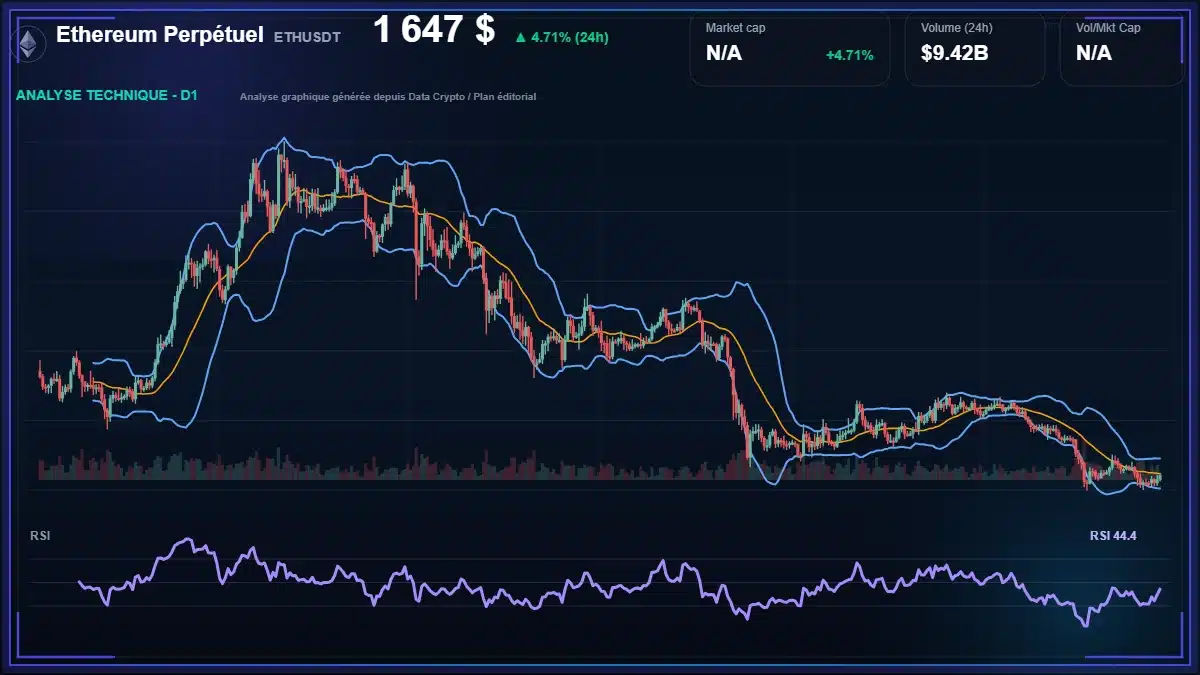Click the "Ethereum Perpétuel" title
This screenshot has height=675, width=1200.
pos(159,35)
